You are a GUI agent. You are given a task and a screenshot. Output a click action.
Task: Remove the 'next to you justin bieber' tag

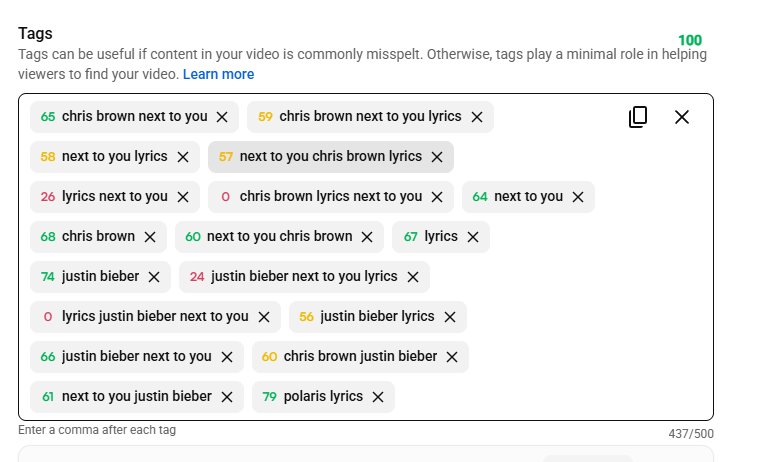tap(227, 397)
